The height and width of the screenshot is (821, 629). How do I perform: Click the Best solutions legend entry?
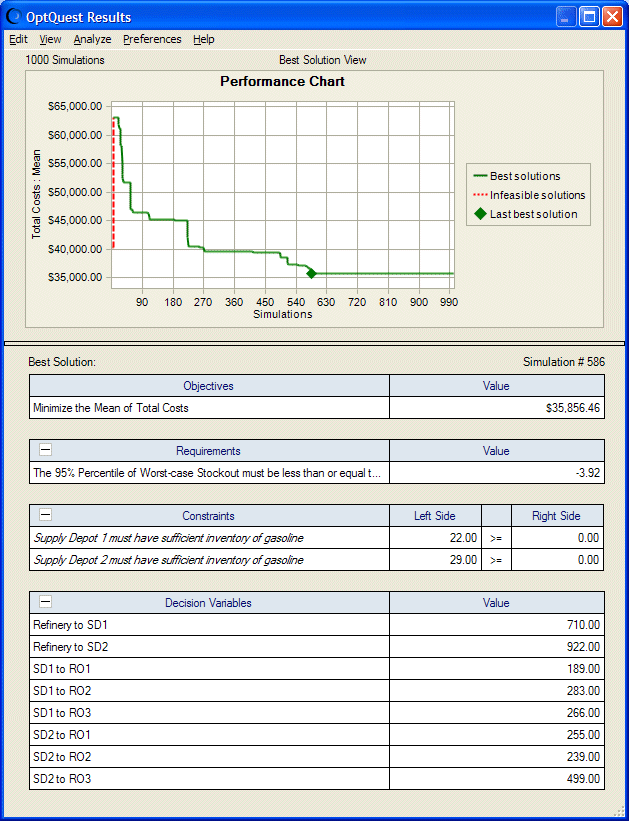pyautogui.click(x=516, y=176)
